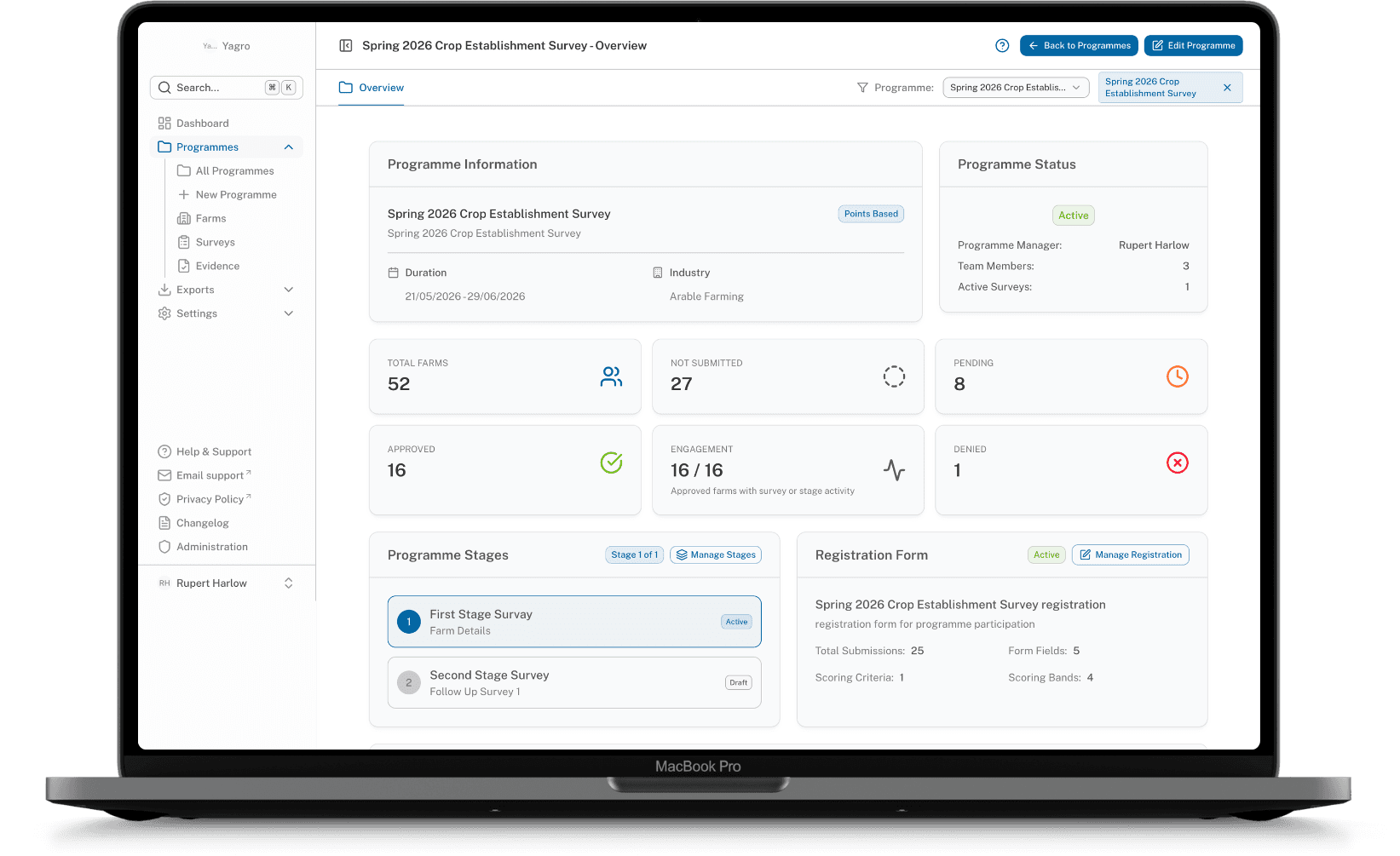The width and height of the screenshot is (1400, 856).
Task: Click the First Stage Active badge
Action: pyautogui.click(x=736, y=623)
